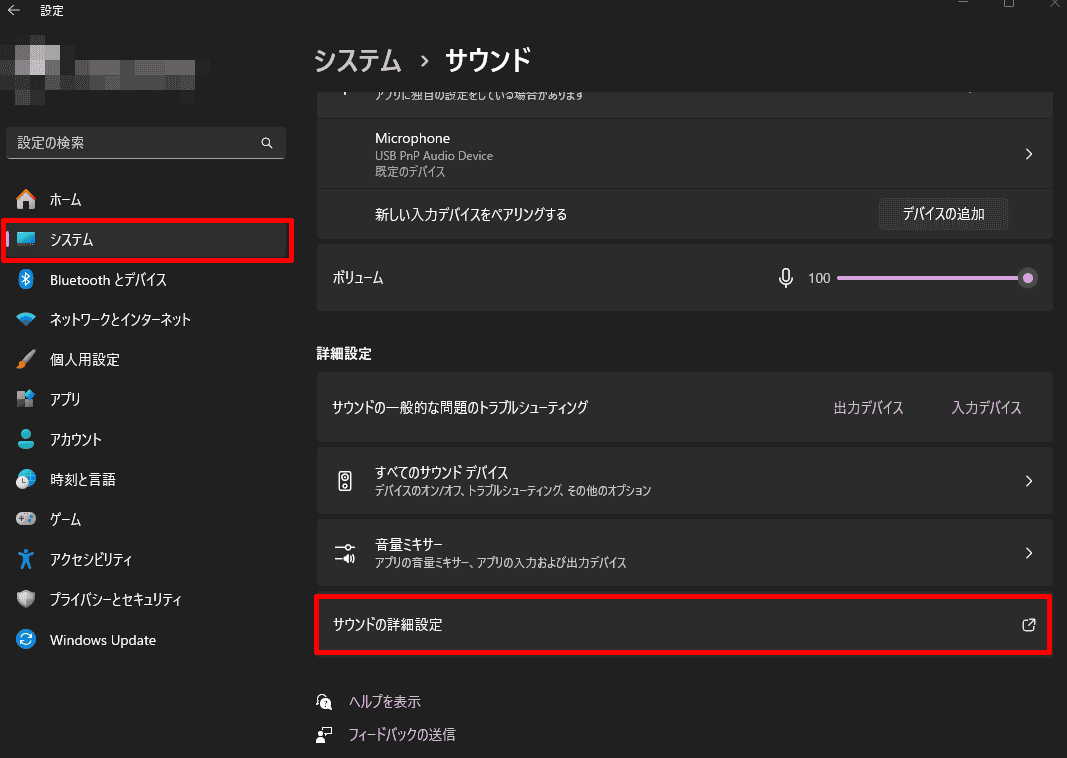The height and width of the screenshot is (758, 1067).
Task: Click the ヘルプを表示 link
Action: click(384, 702)
